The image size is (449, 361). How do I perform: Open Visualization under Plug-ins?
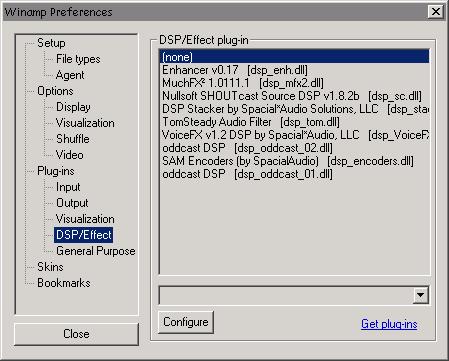tap(85, 219)
